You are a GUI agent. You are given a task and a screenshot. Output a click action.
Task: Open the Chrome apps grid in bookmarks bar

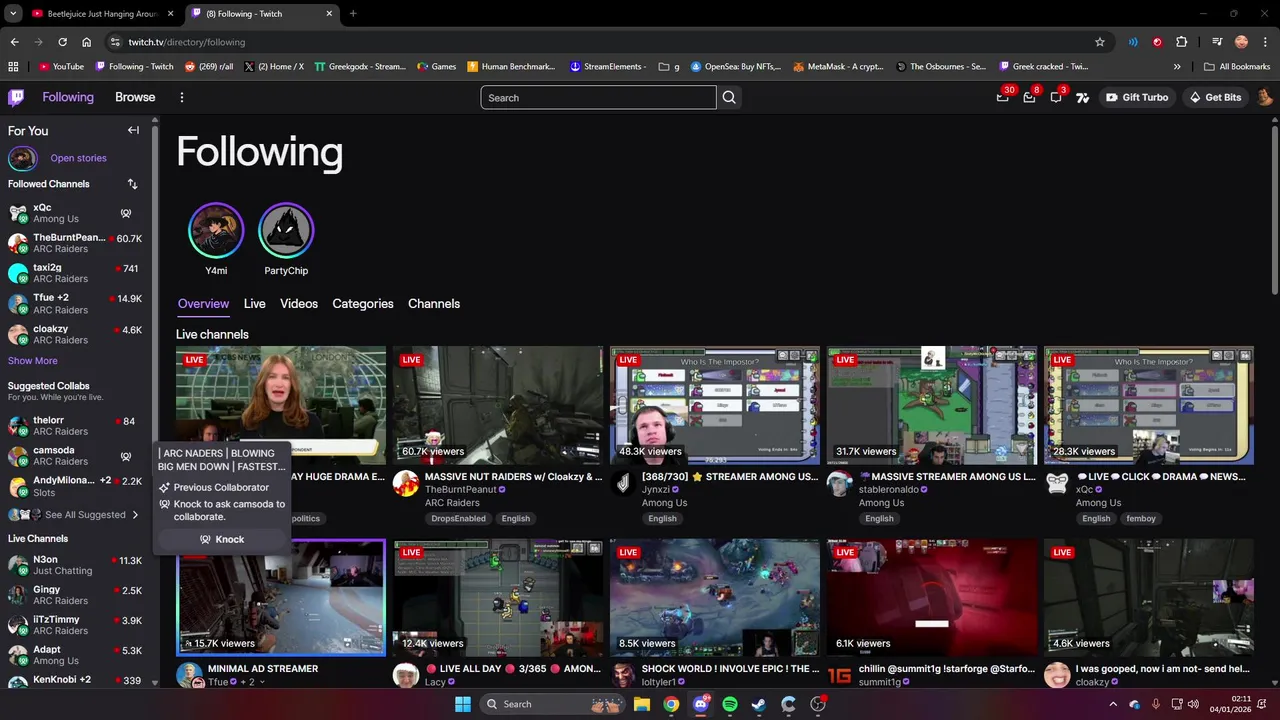13,66
